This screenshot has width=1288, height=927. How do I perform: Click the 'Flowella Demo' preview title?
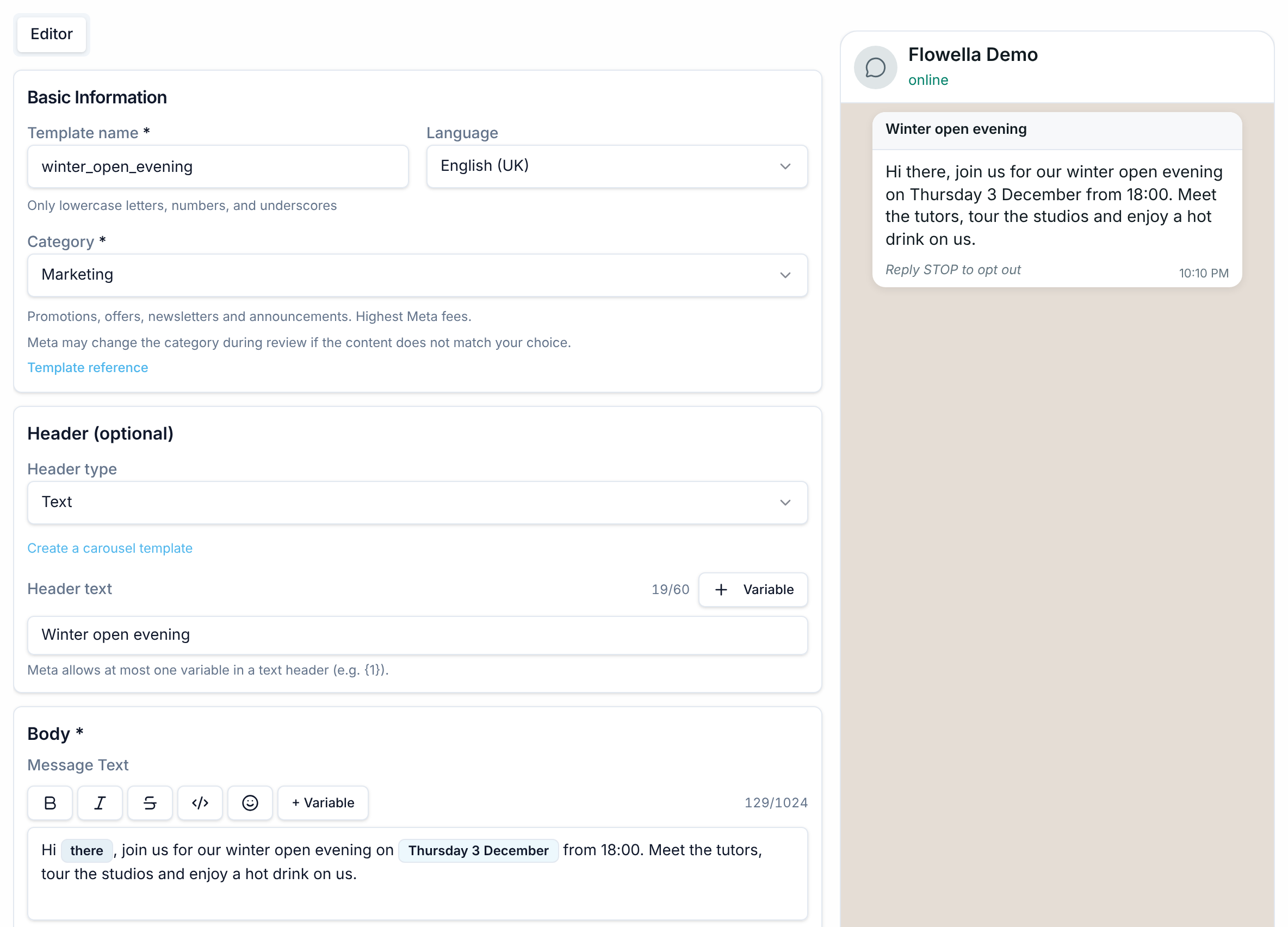pos(973,55)
